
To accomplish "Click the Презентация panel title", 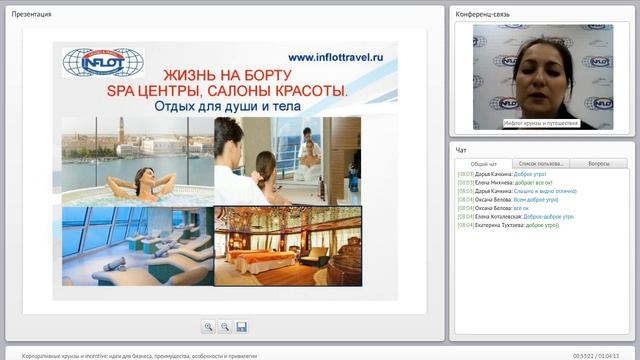I will (x=31, y=14).
